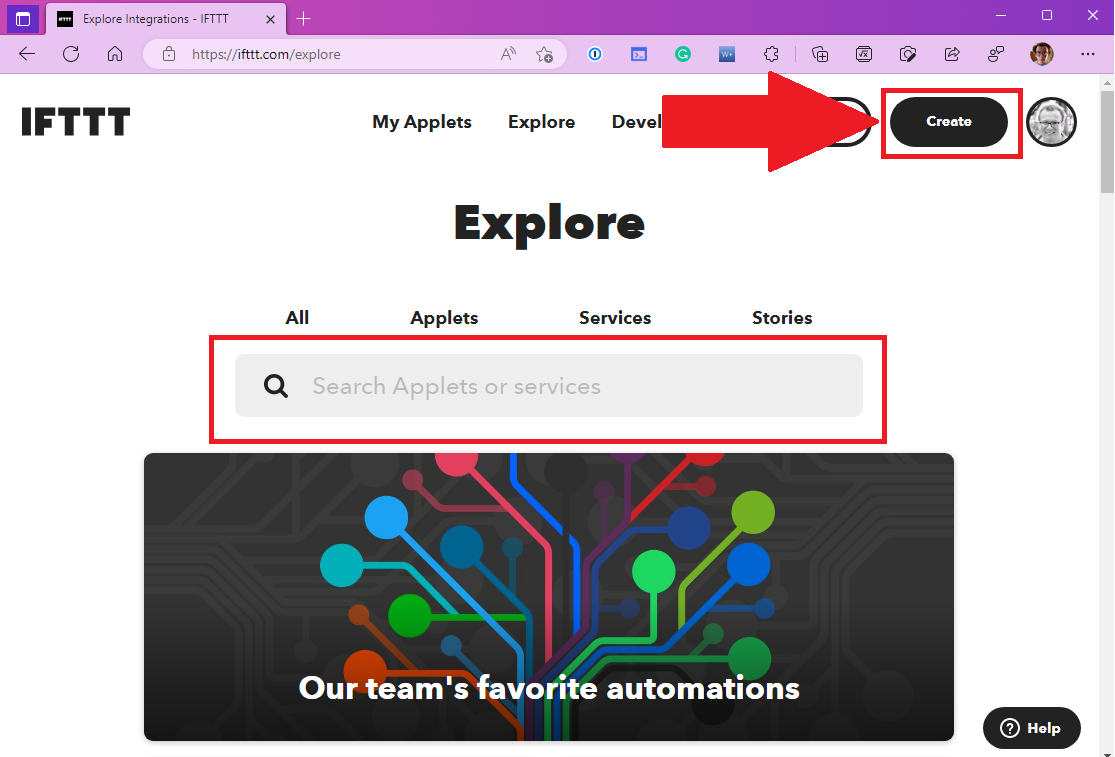Open Settings and more ellipsis menu
The height and width of the screenshot is (757, 1115).
(x=1088, y=54)
